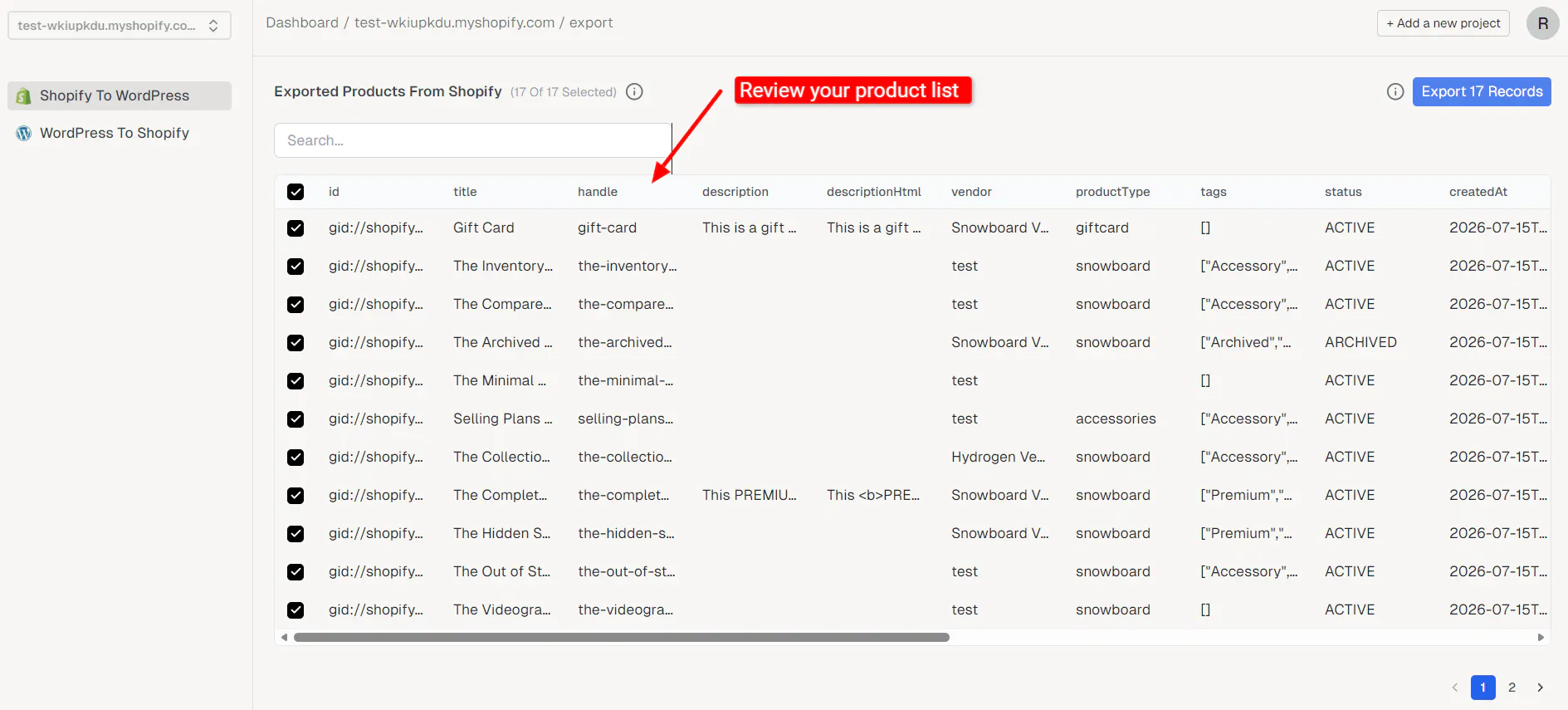Click info icon beside 17 Of 17 Selected

coord(634,91)
